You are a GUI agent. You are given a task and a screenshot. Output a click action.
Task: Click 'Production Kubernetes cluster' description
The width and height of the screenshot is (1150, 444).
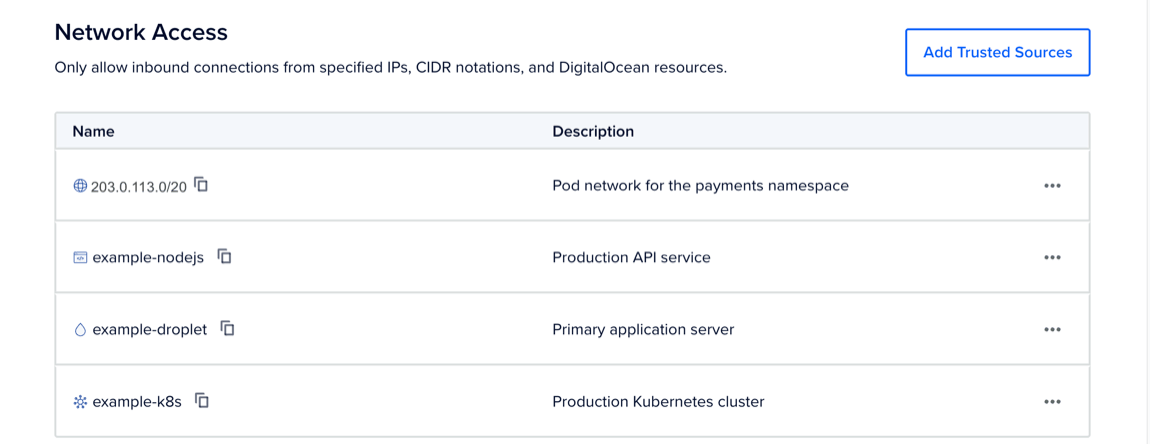click(659, 401)
